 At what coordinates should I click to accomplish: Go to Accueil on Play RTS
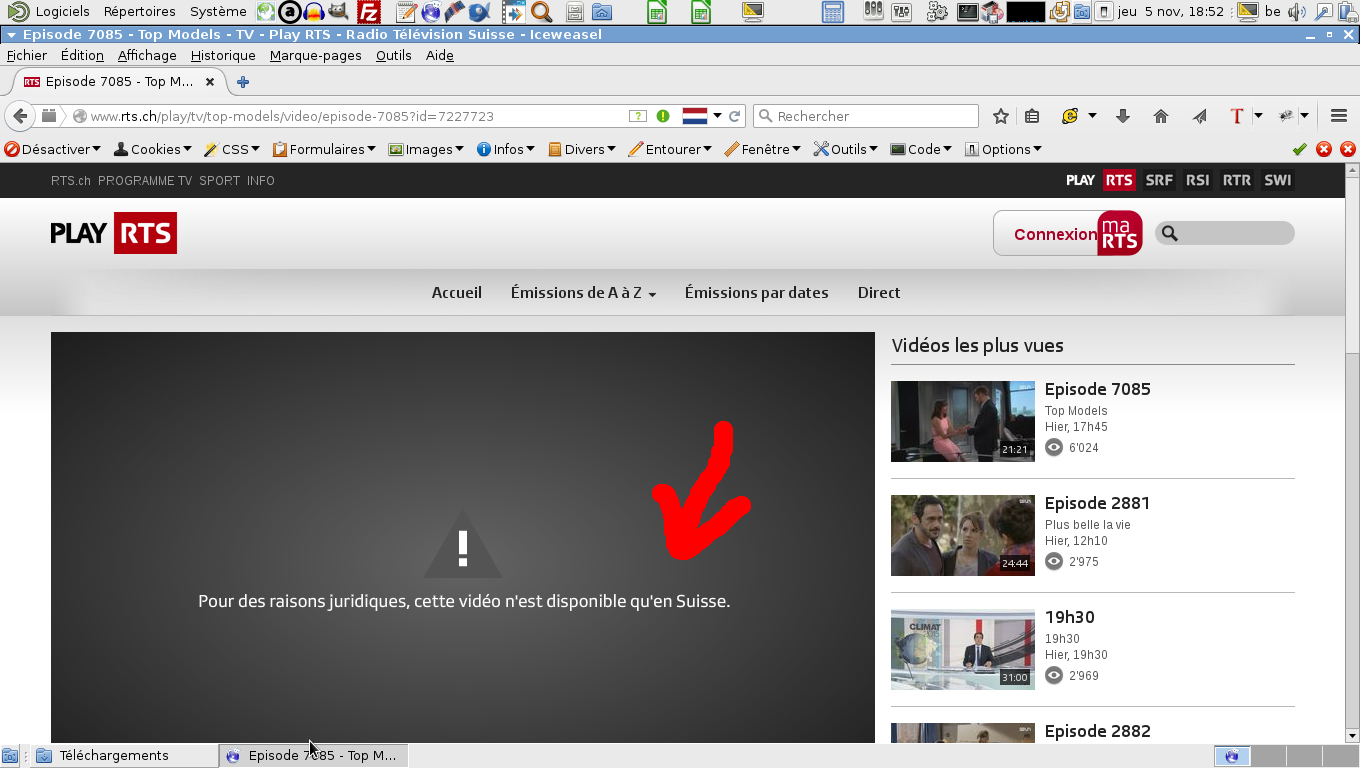coord(457,293)
